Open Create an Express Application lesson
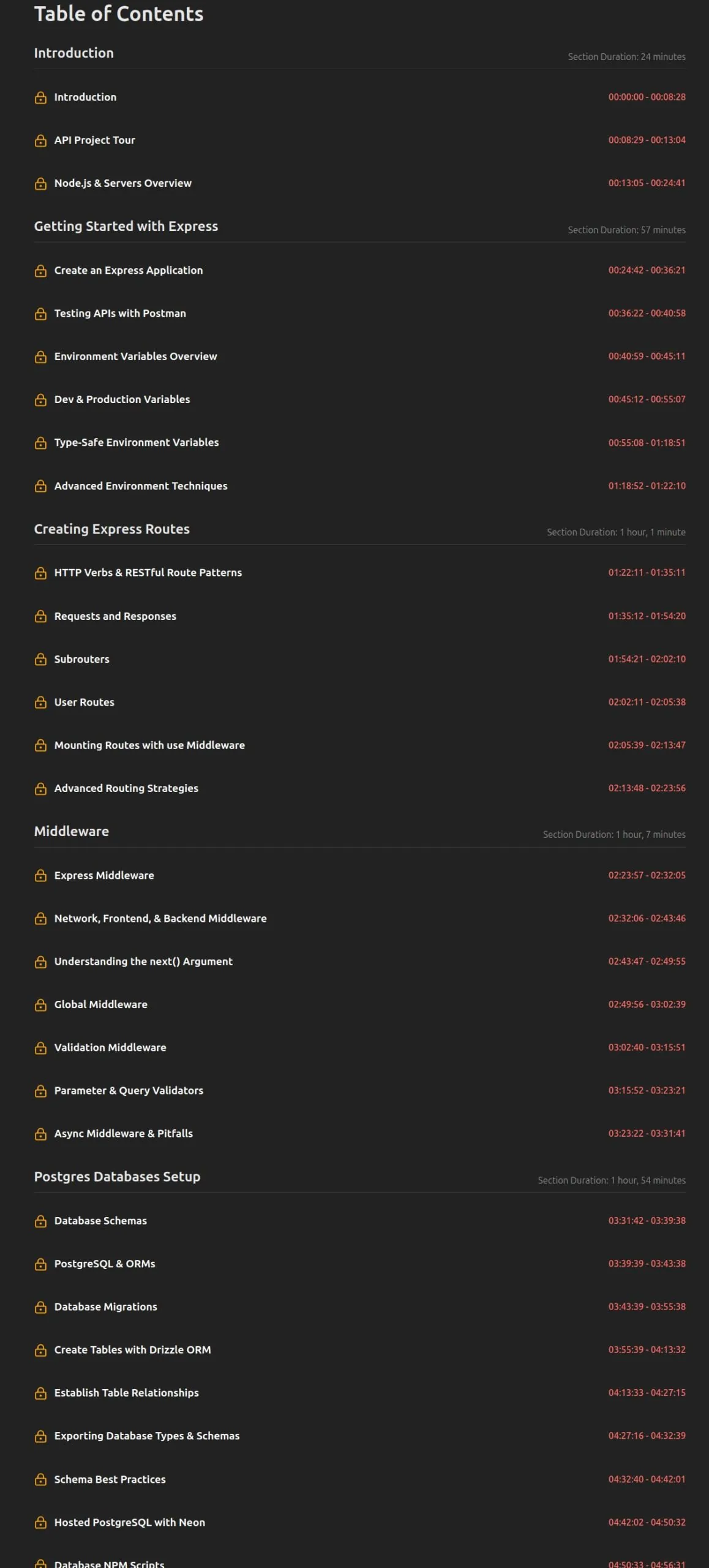 (x=129, y=270)
